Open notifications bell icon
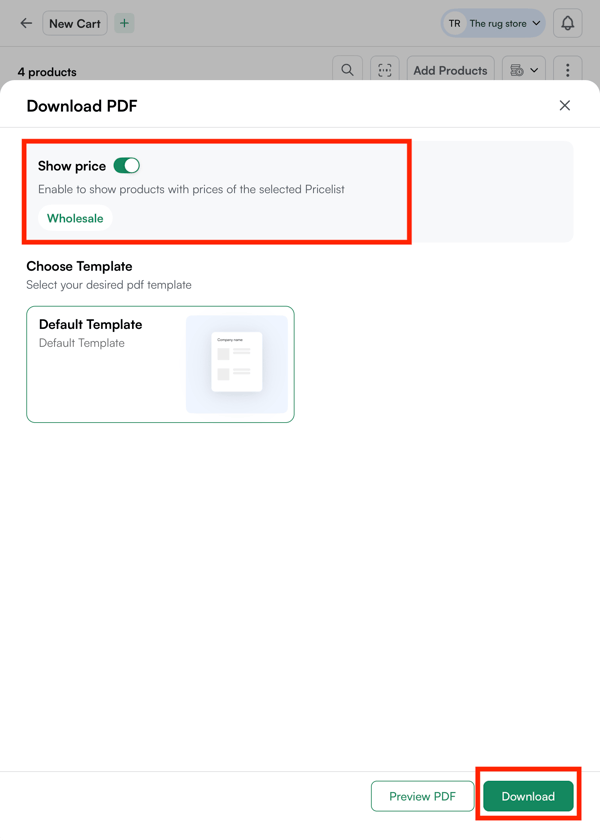This screenshot has height=840, width=600. tap(567, 24)
